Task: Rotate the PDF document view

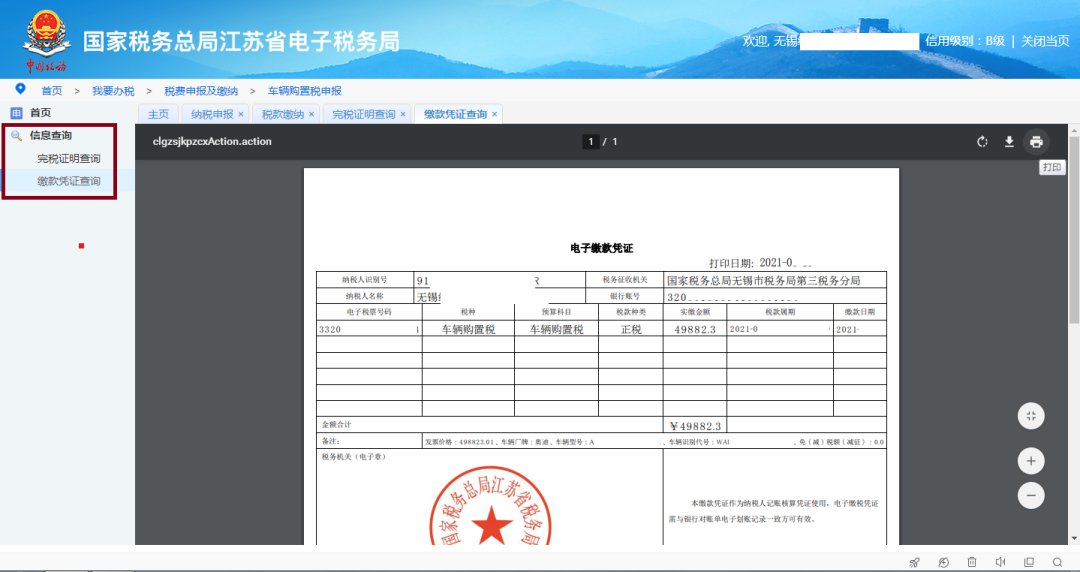Action: tap(983, 142)
